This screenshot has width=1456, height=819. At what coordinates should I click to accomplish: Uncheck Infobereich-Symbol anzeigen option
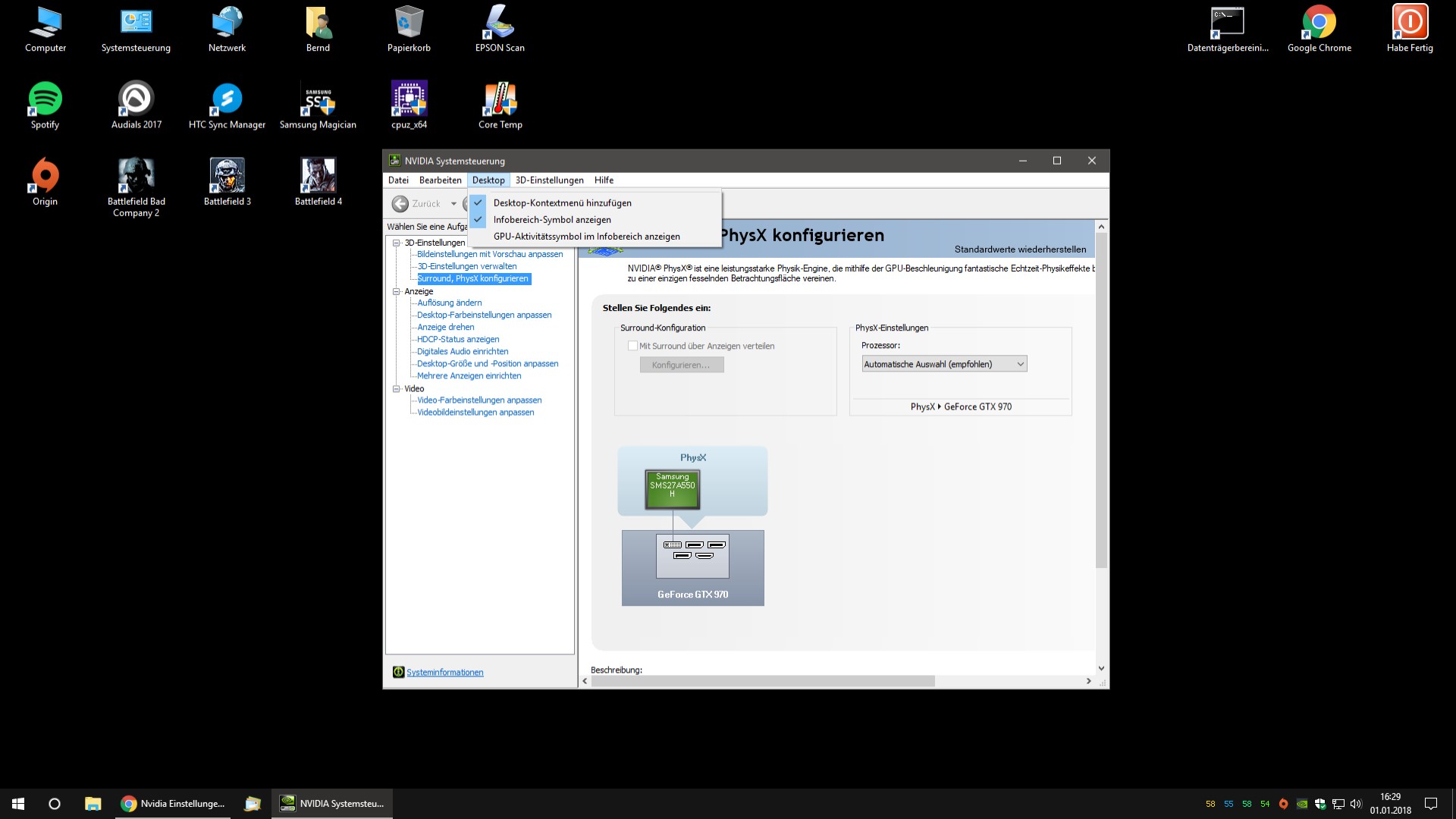pyautogui.click(x=552, y=220)
